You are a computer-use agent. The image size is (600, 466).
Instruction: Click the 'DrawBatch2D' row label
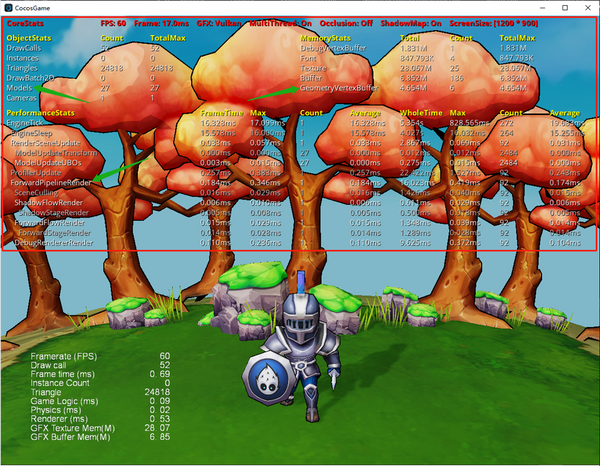pos(30,78)
